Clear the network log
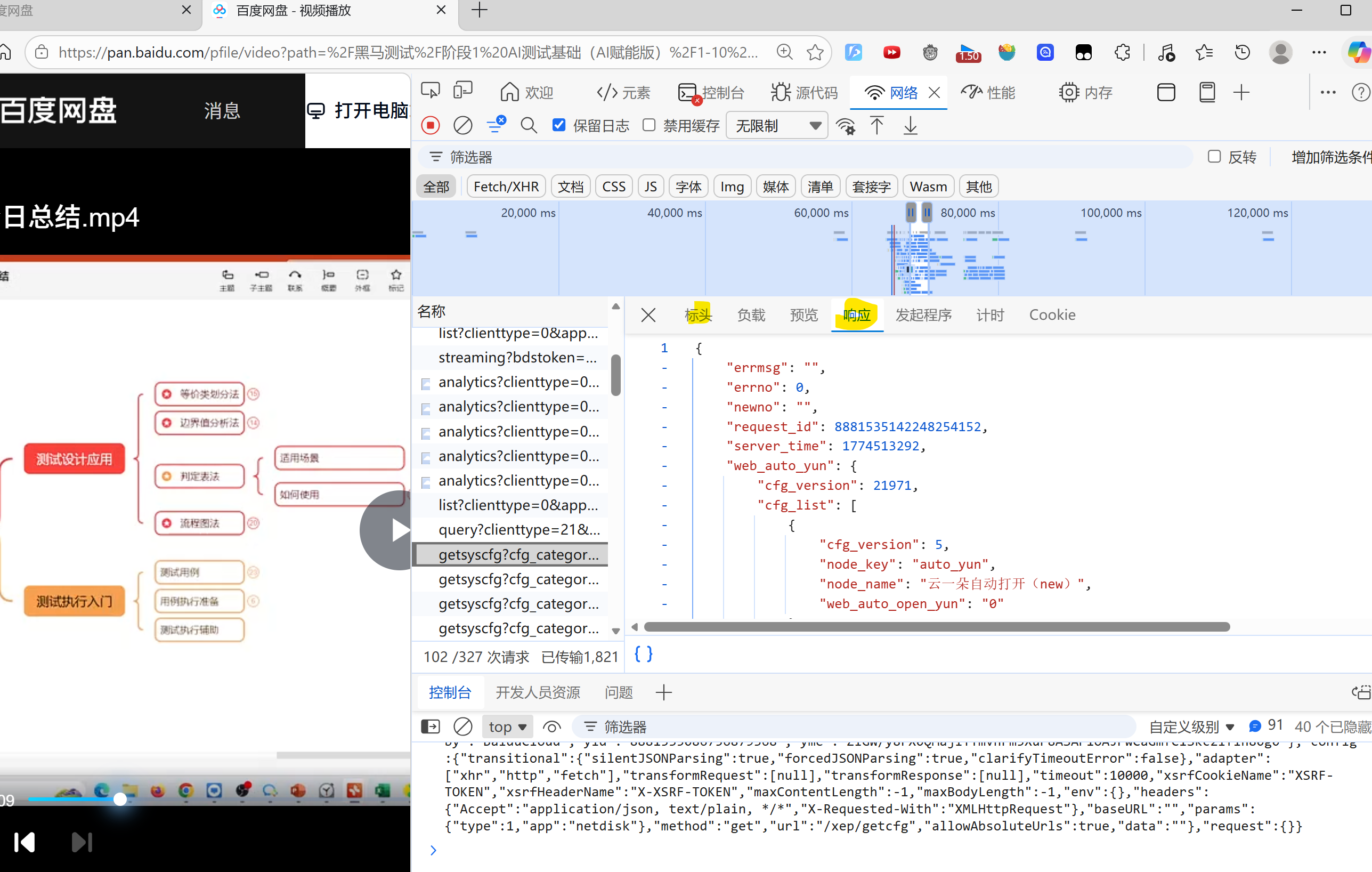 [x=462, y=125]
